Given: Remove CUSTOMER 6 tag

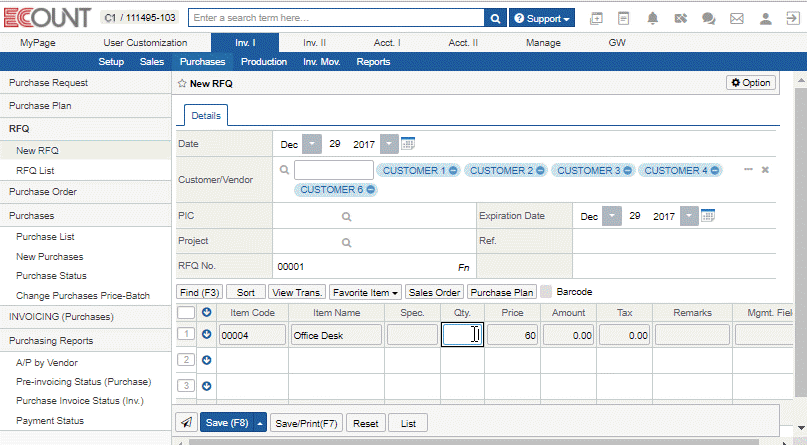Looking at the screenshot, I should coord(371,190).
